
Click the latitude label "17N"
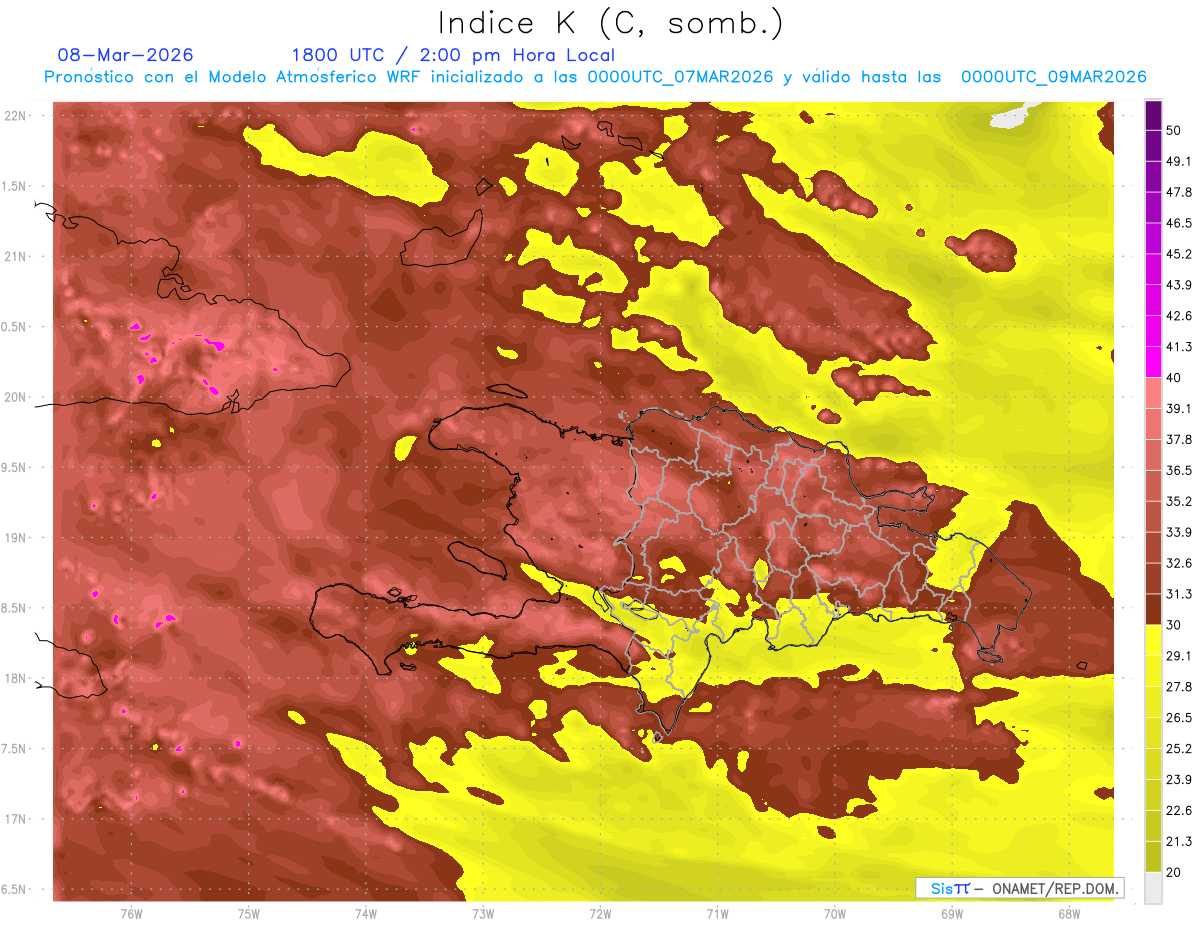17,819
